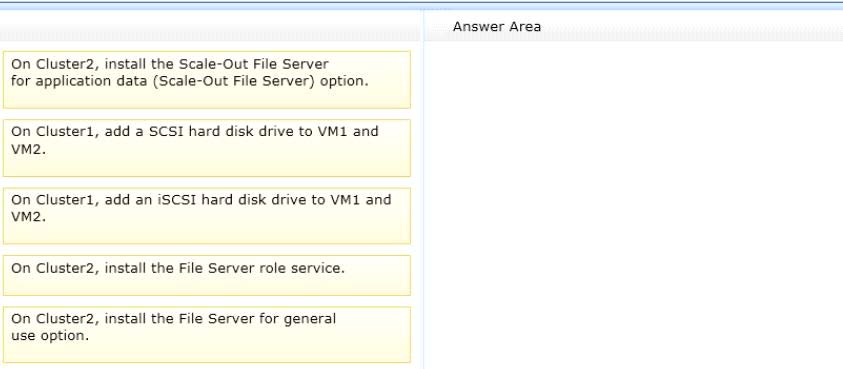This screenshot has width=843, height=369.
Task: Select 'File Server for general use option' box
Action: [x=206, y=335]
